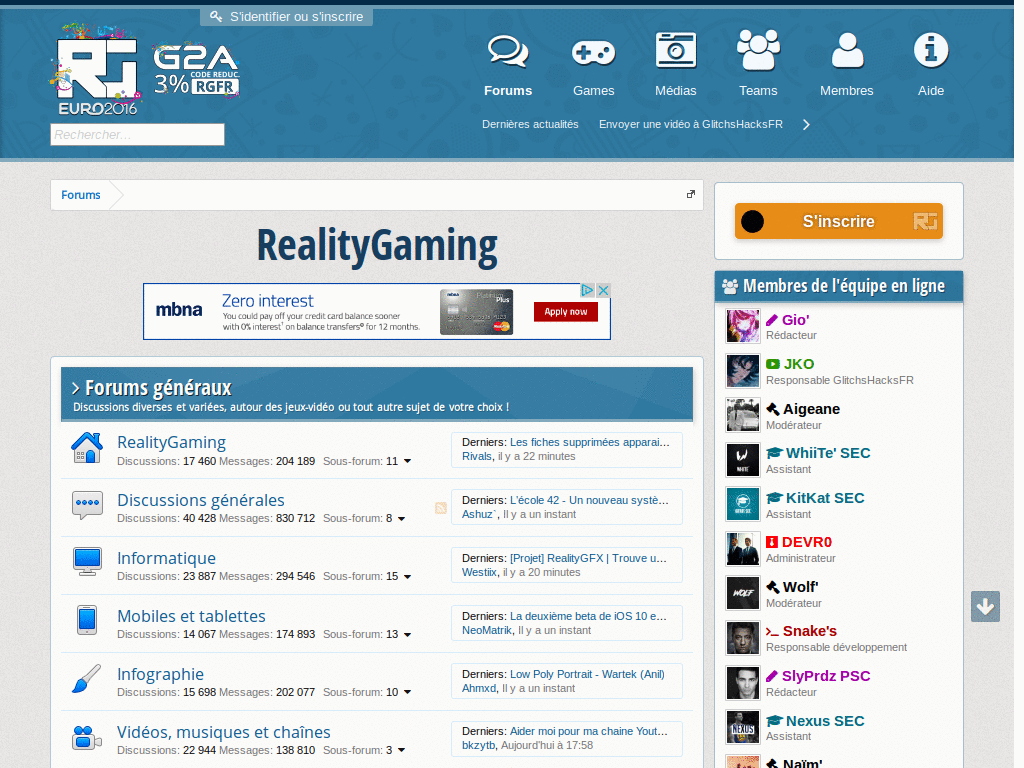Click the monitor icon for Informatique

pyautogui.click(x=87, y=562)
